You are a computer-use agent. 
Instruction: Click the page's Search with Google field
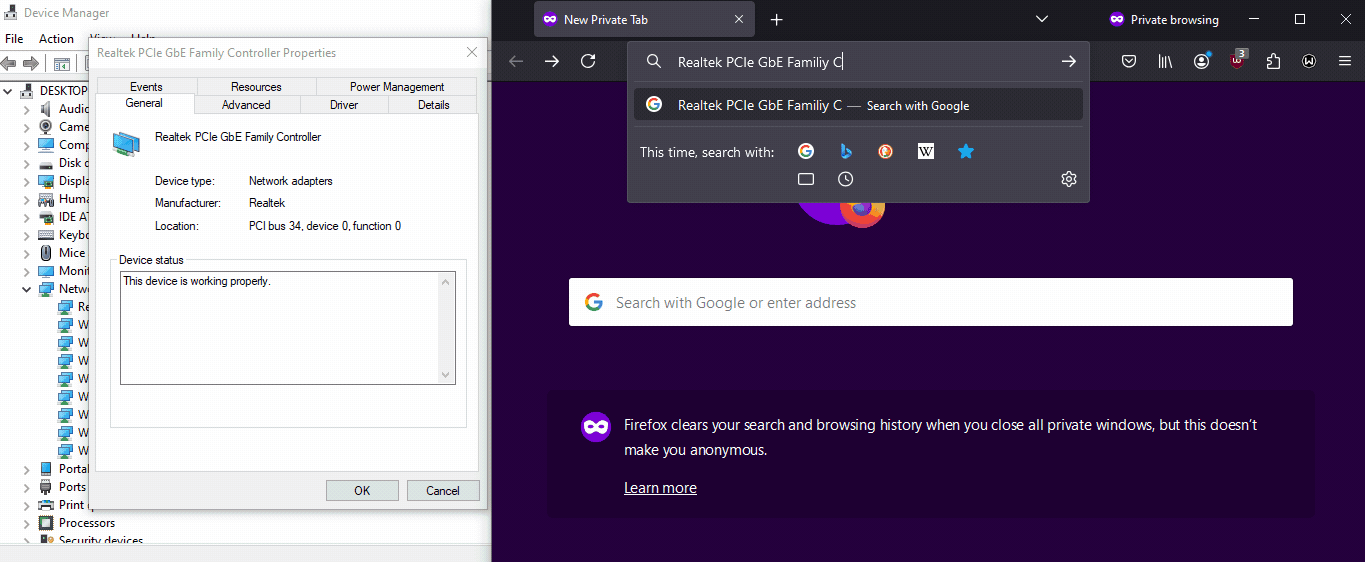click(x=931, y=302)
